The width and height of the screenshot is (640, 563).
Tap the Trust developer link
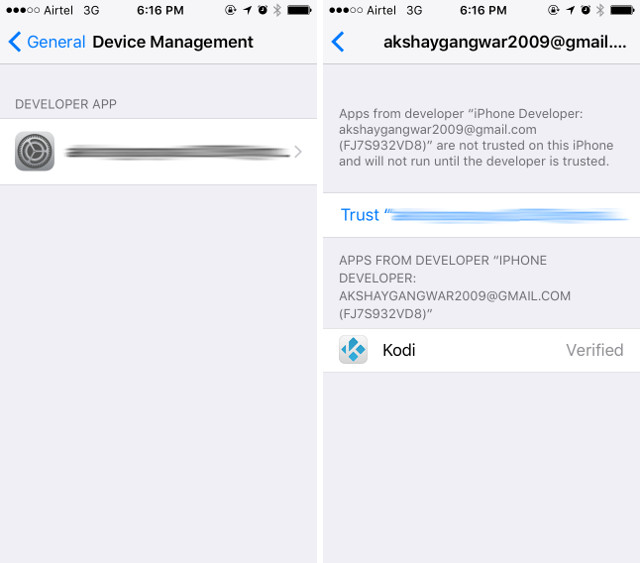(x=484, y=215)
